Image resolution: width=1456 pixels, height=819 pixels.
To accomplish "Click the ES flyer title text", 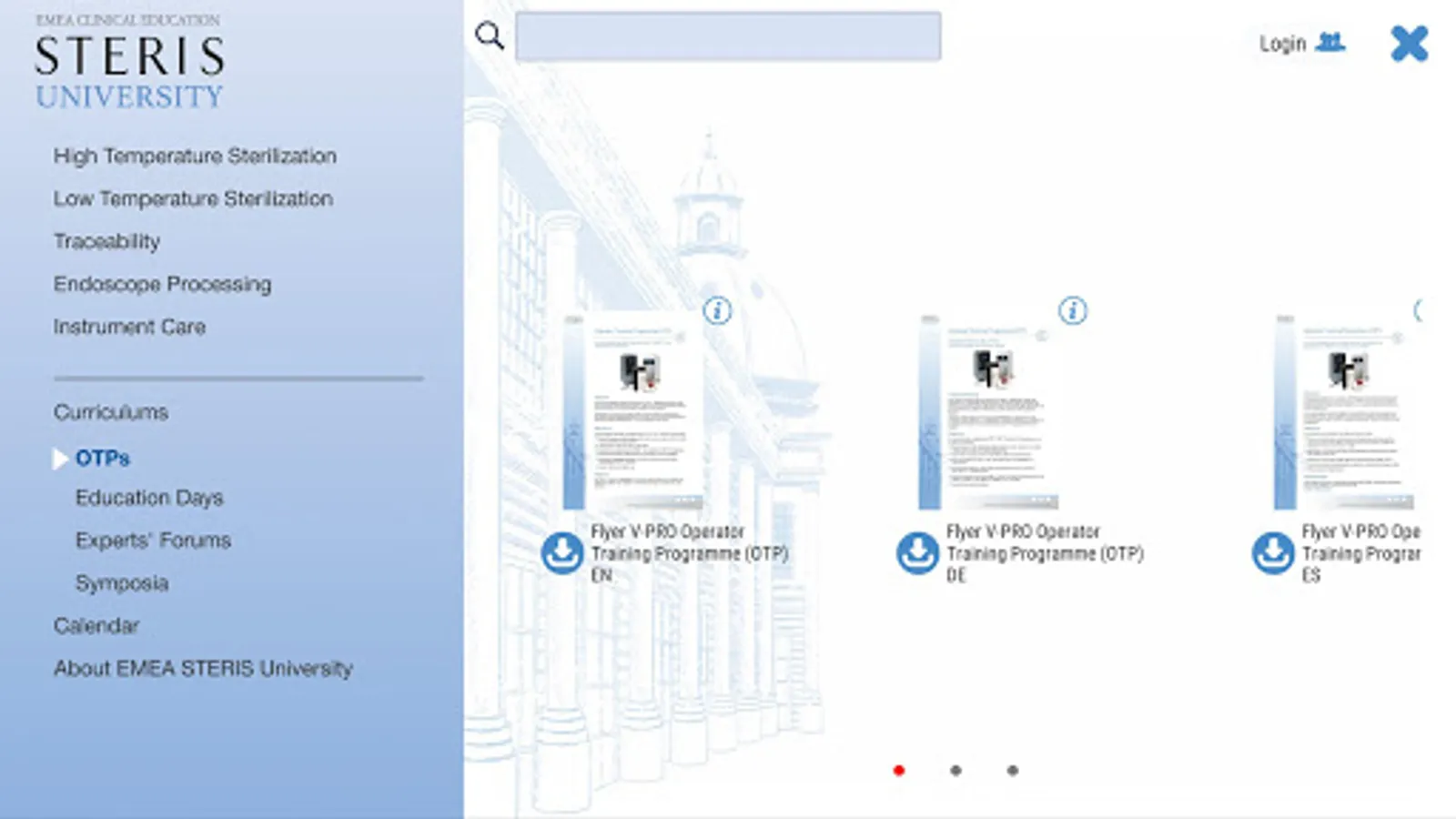I will 1360,553.
